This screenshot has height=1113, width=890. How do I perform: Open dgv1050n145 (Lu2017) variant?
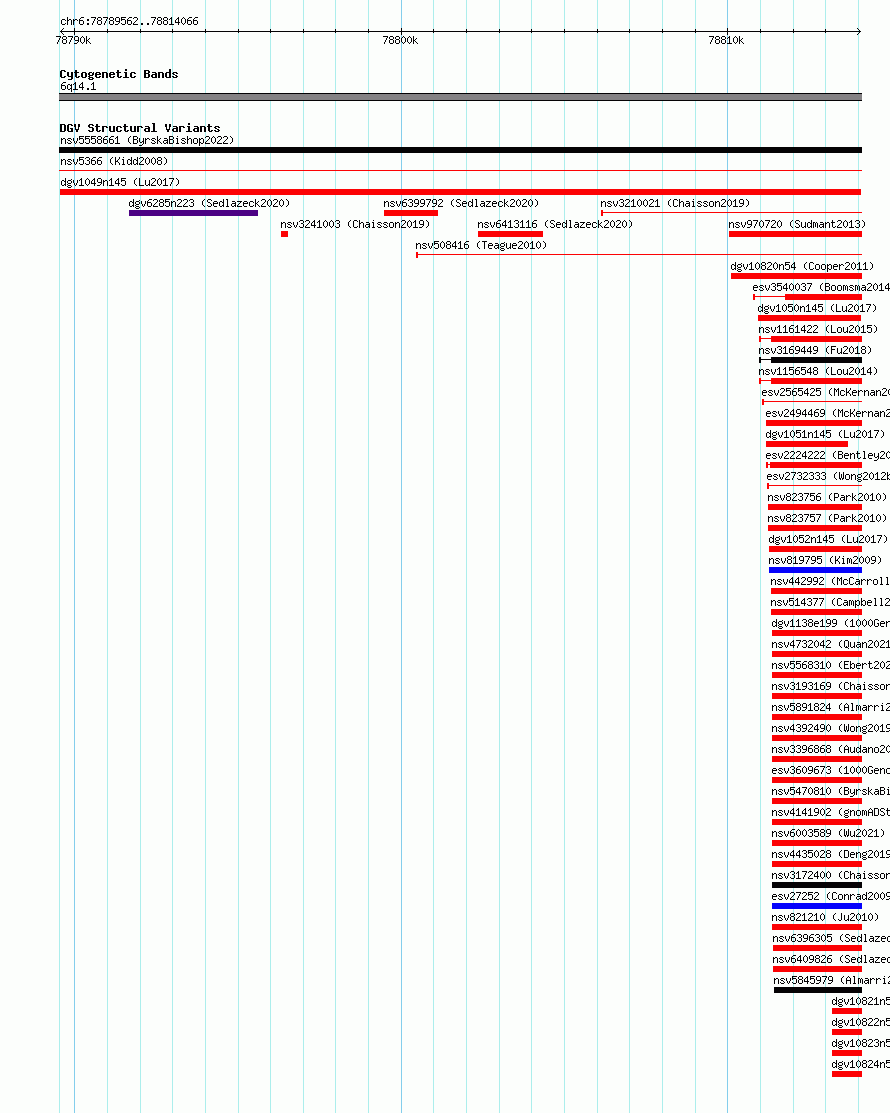[817, 308]
